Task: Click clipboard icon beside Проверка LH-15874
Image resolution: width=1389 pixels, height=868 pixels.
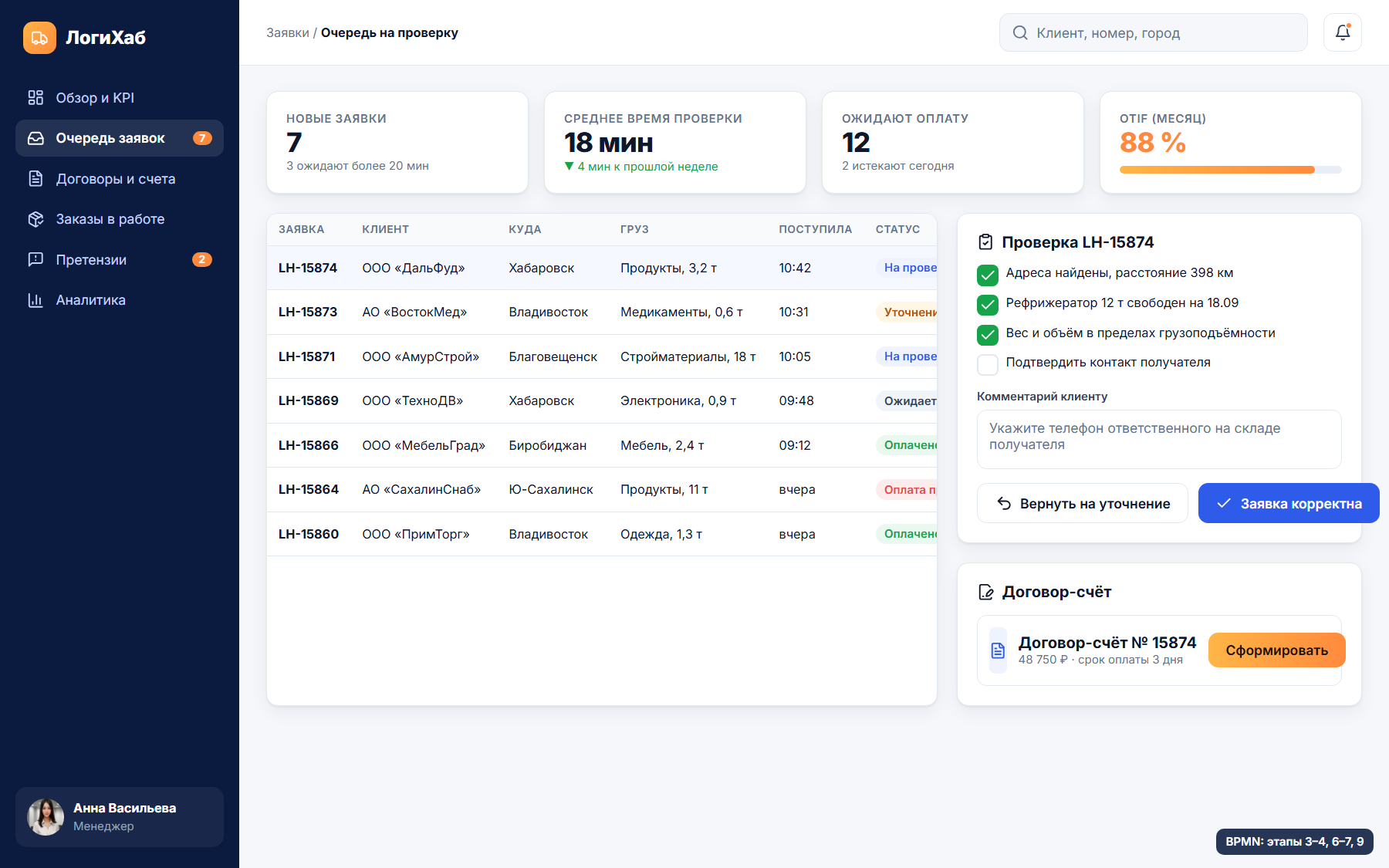Action: click(x=985, y=242)
